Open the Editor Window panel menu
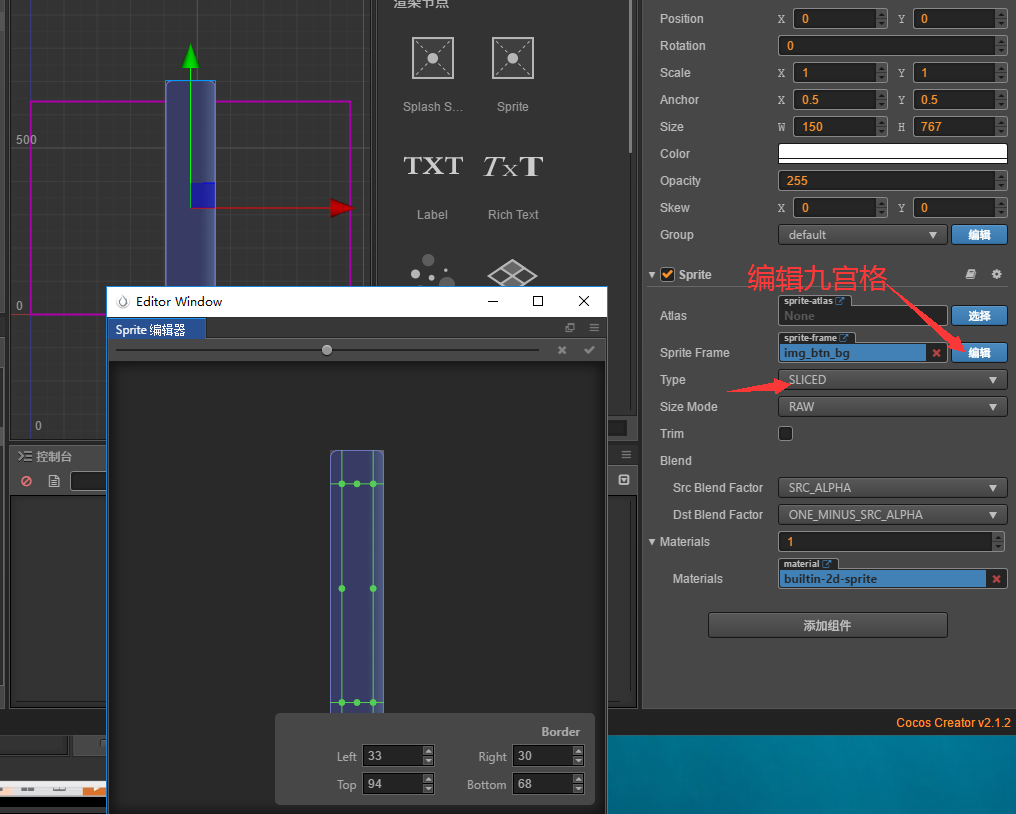 tap(594, 327)
